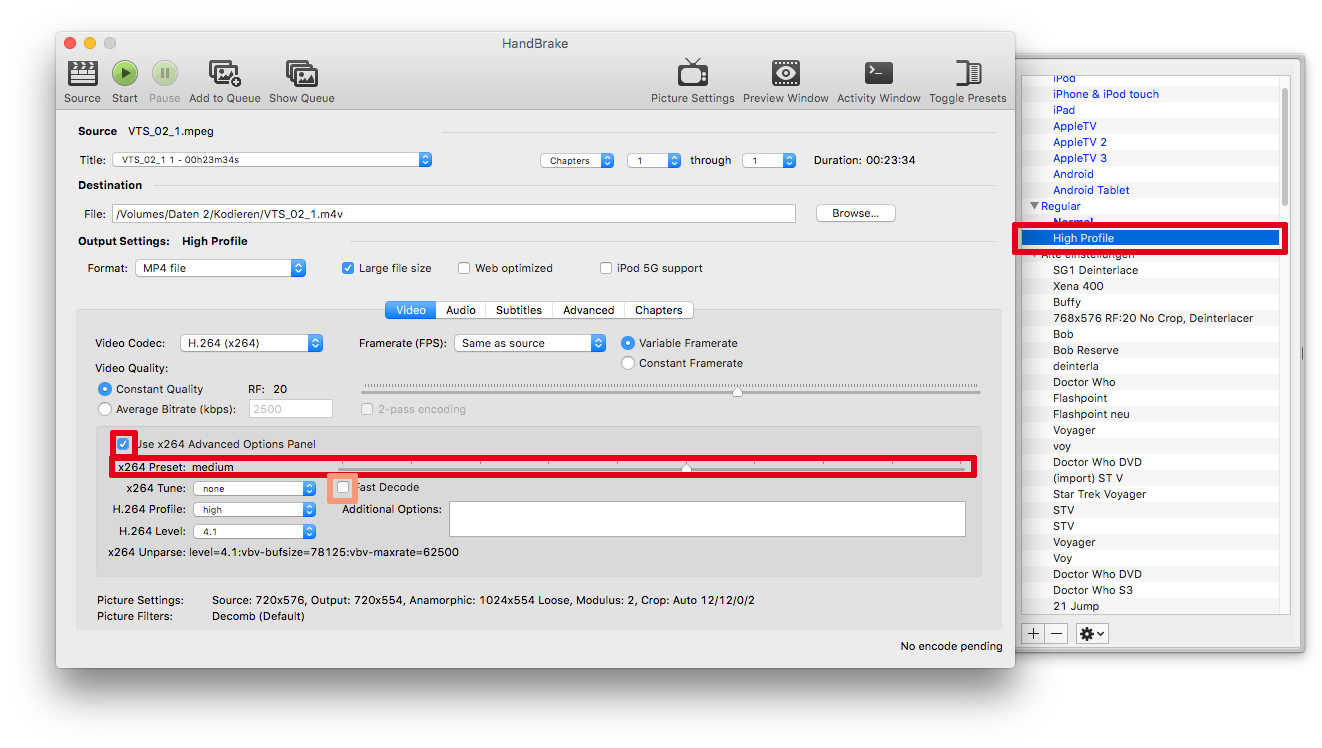The image size is (1322, 748).
Task: Click the Add to Queue icon
Action: pos(224,73)
